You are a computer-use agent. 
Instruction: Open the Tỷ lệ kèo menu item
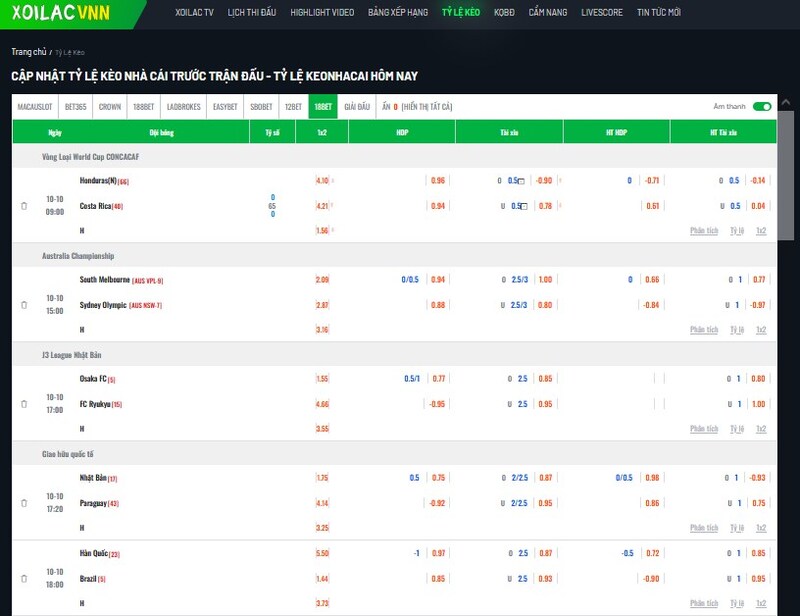(x=461, y=13)
